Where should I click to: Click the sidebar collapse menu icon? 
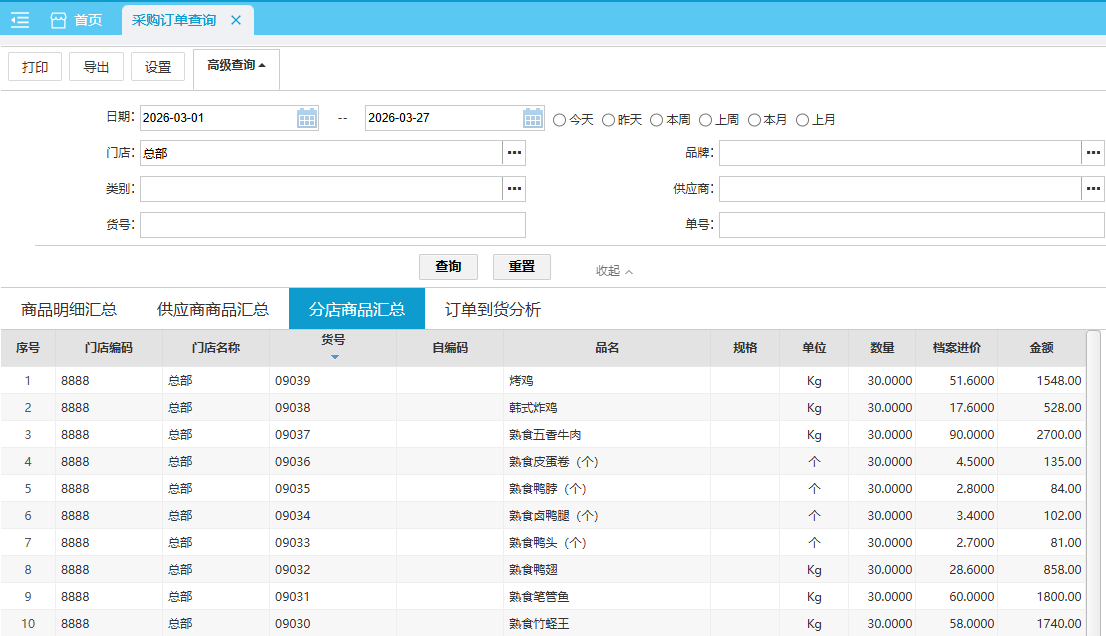pos(20,20)
